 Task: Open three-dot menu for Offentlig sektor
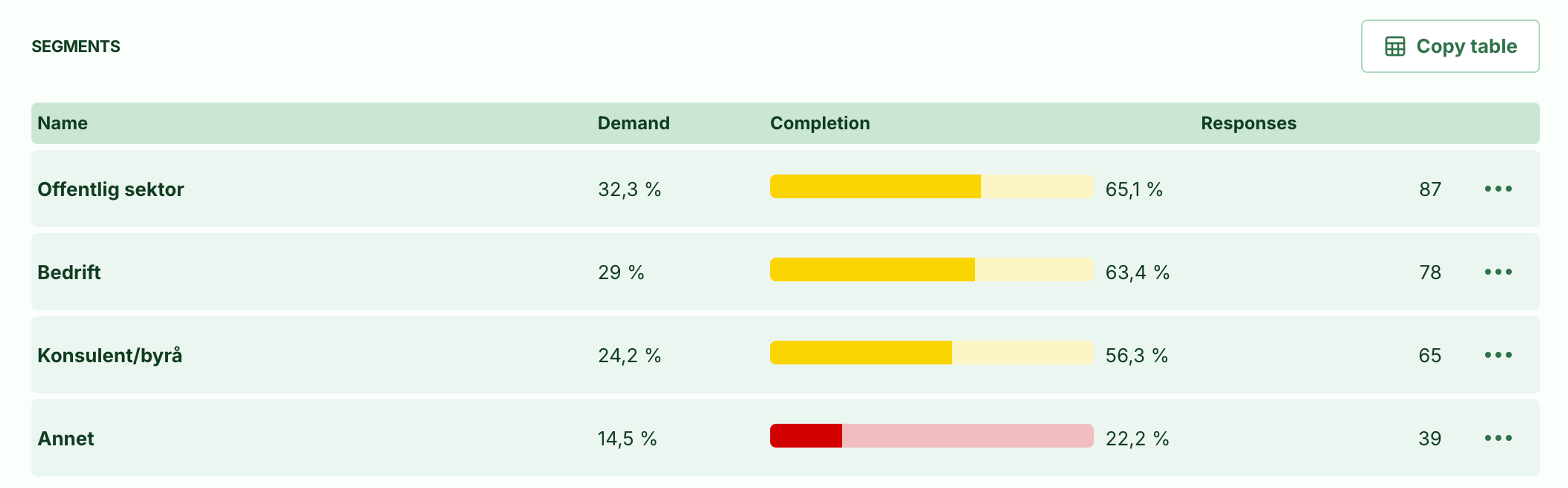click(x=1498, y=189)
